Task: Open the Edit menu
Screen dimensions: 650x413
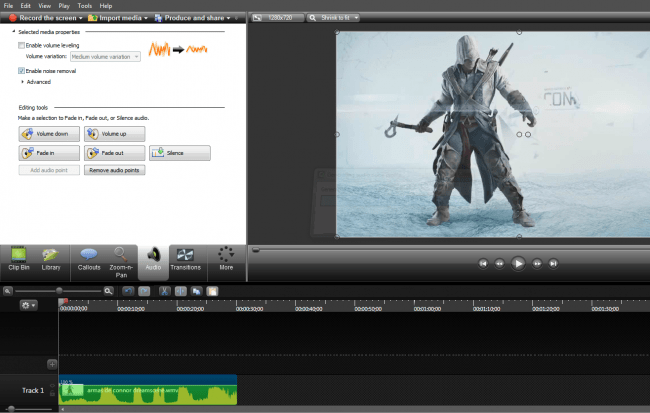Action: 26,6
